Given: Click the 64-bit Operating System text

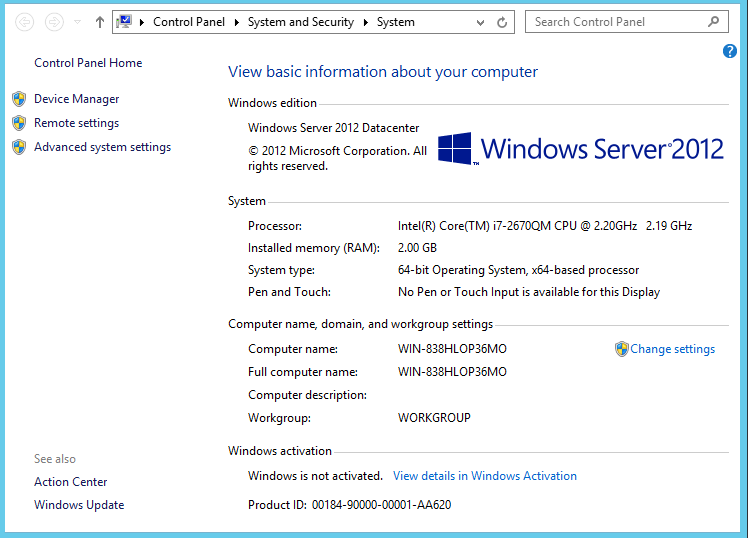Looking at the screenshot, I should [518, 270].
